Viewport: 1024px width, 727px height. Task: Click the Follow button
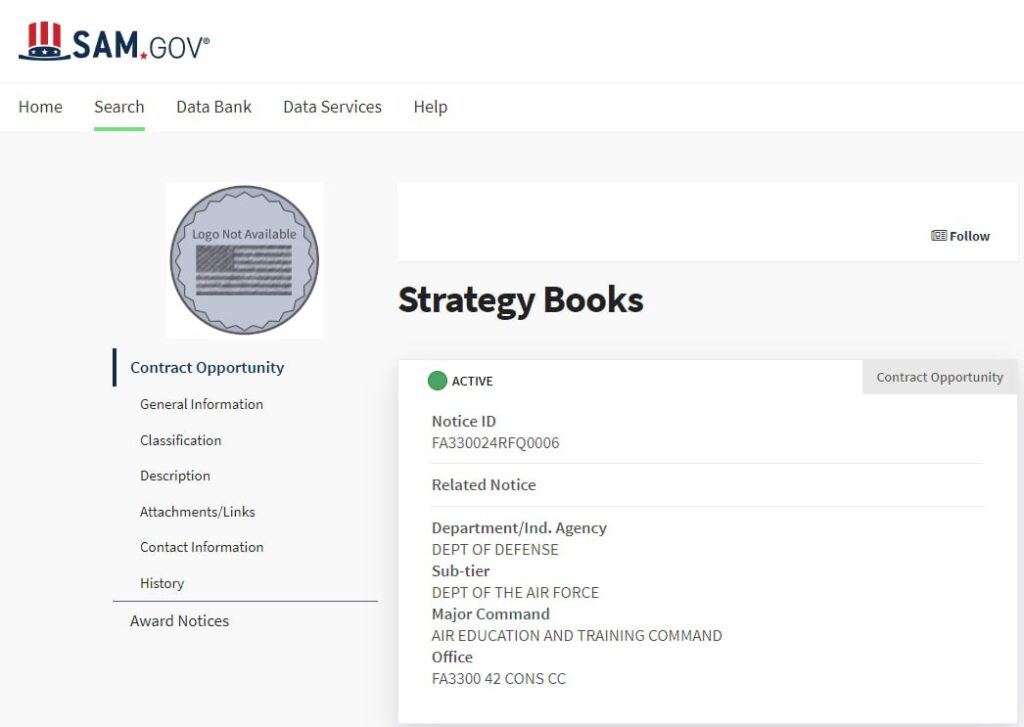960,236
